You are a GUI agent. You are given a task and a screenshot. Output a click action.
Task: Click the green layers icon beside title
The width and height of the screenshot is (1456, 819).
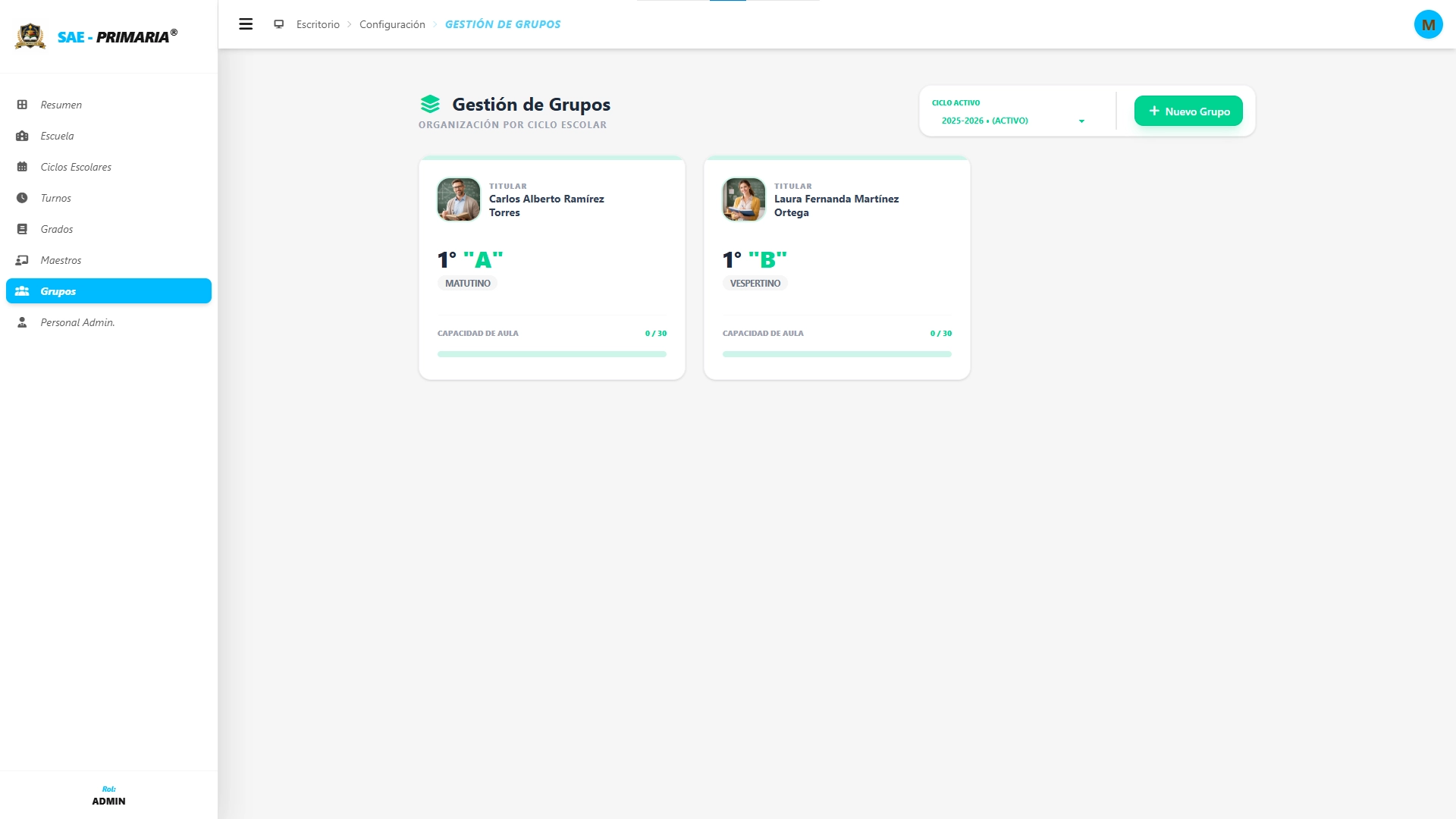(430, 104)
